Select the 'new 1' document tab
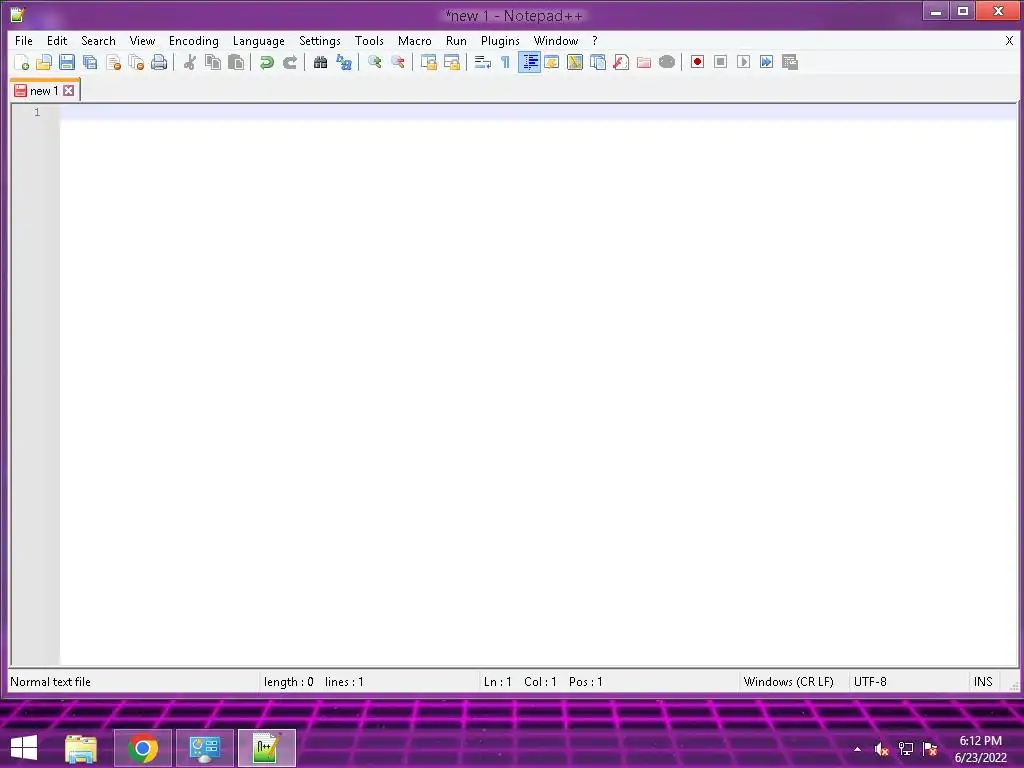The width and height of the screenshot is (1024, 768). click(44, 91)
